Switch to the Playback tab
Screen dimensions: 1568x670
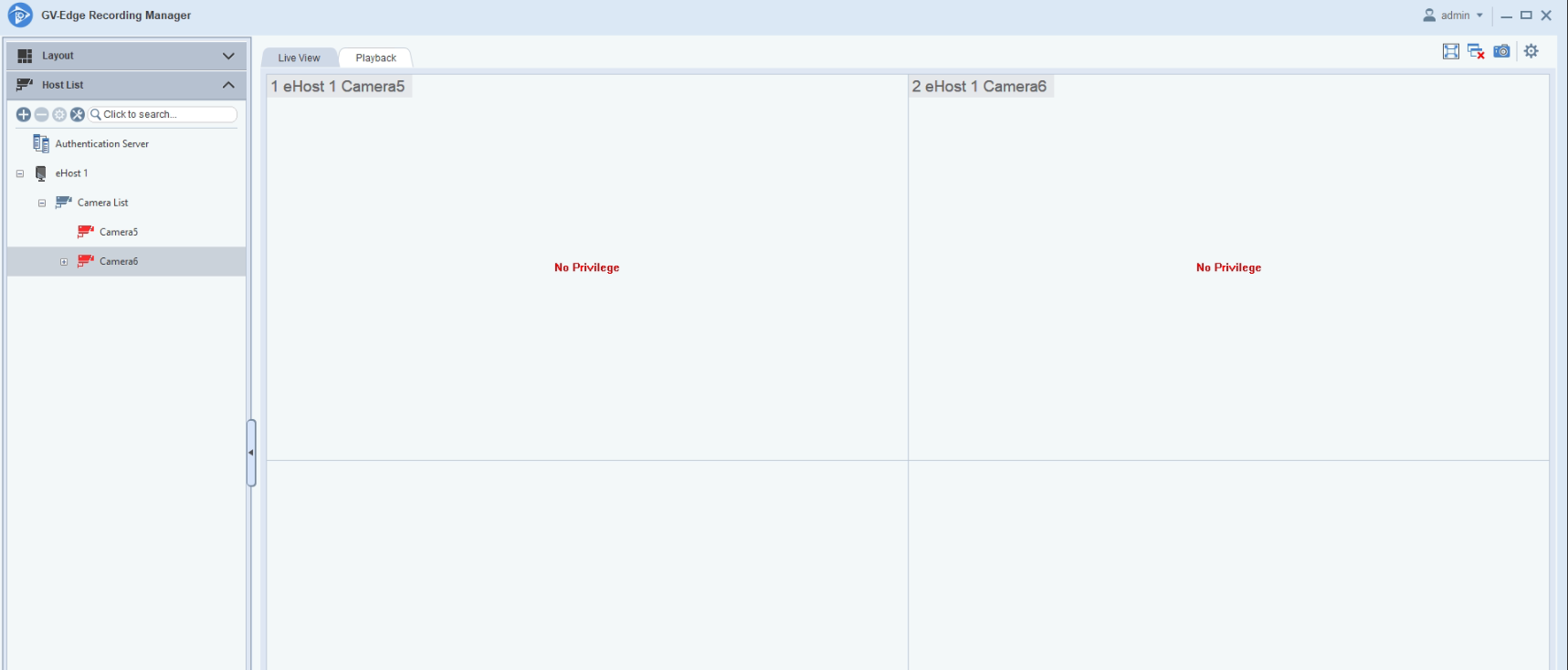click(x=375, y=58)
